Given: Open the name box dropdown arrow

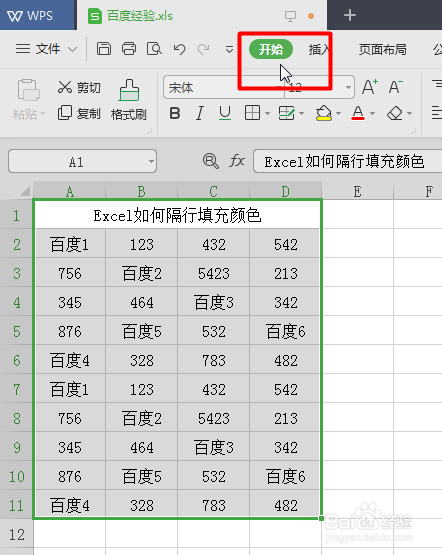Looking at the screenshot, I should coord(151,162).
